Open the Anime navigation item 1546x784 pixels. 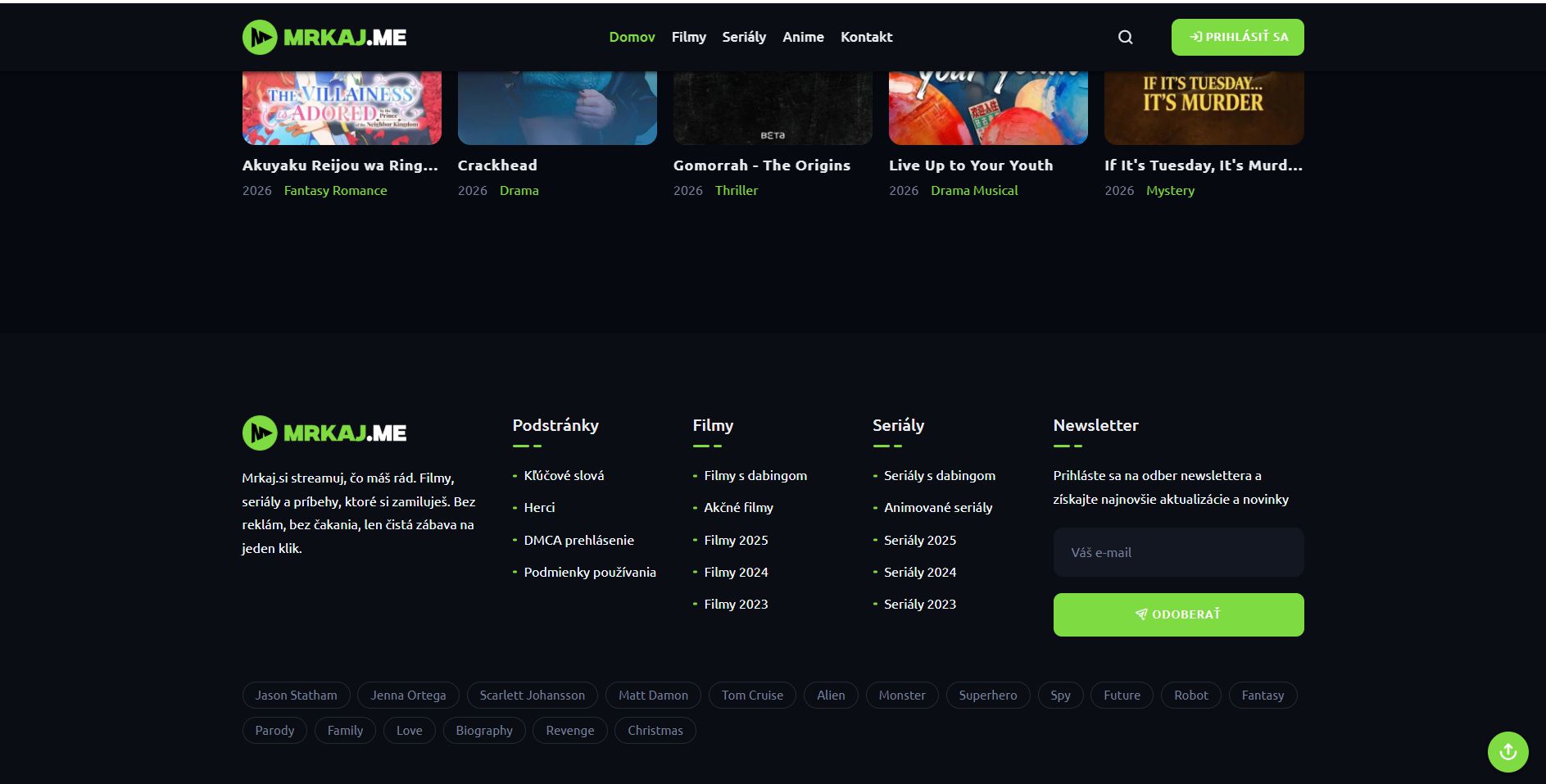pyautogui.click(x=803, y=37)
